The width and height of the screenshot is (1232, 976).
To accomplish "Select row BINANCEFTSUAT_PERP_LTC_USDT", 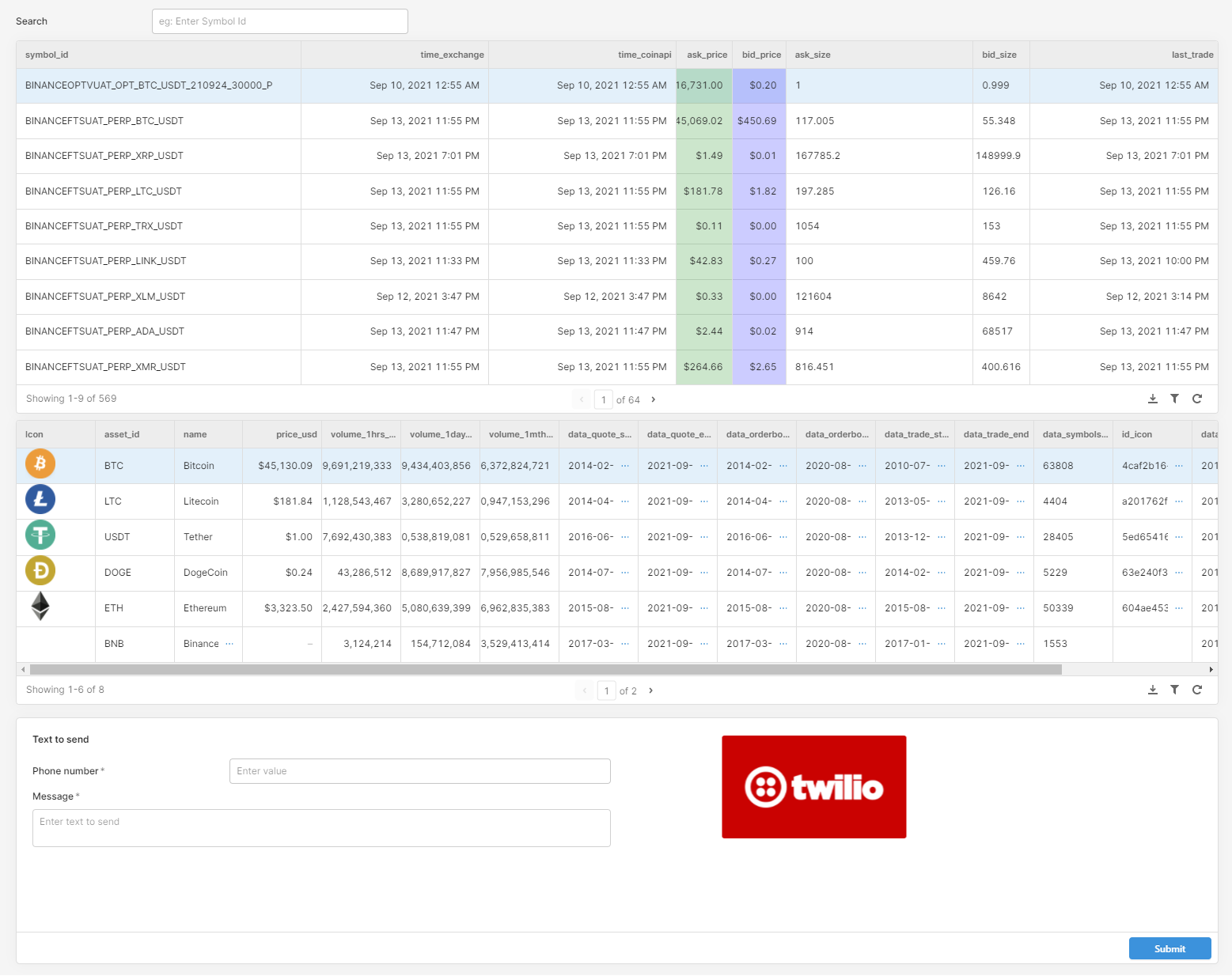I will pos(617,191).
